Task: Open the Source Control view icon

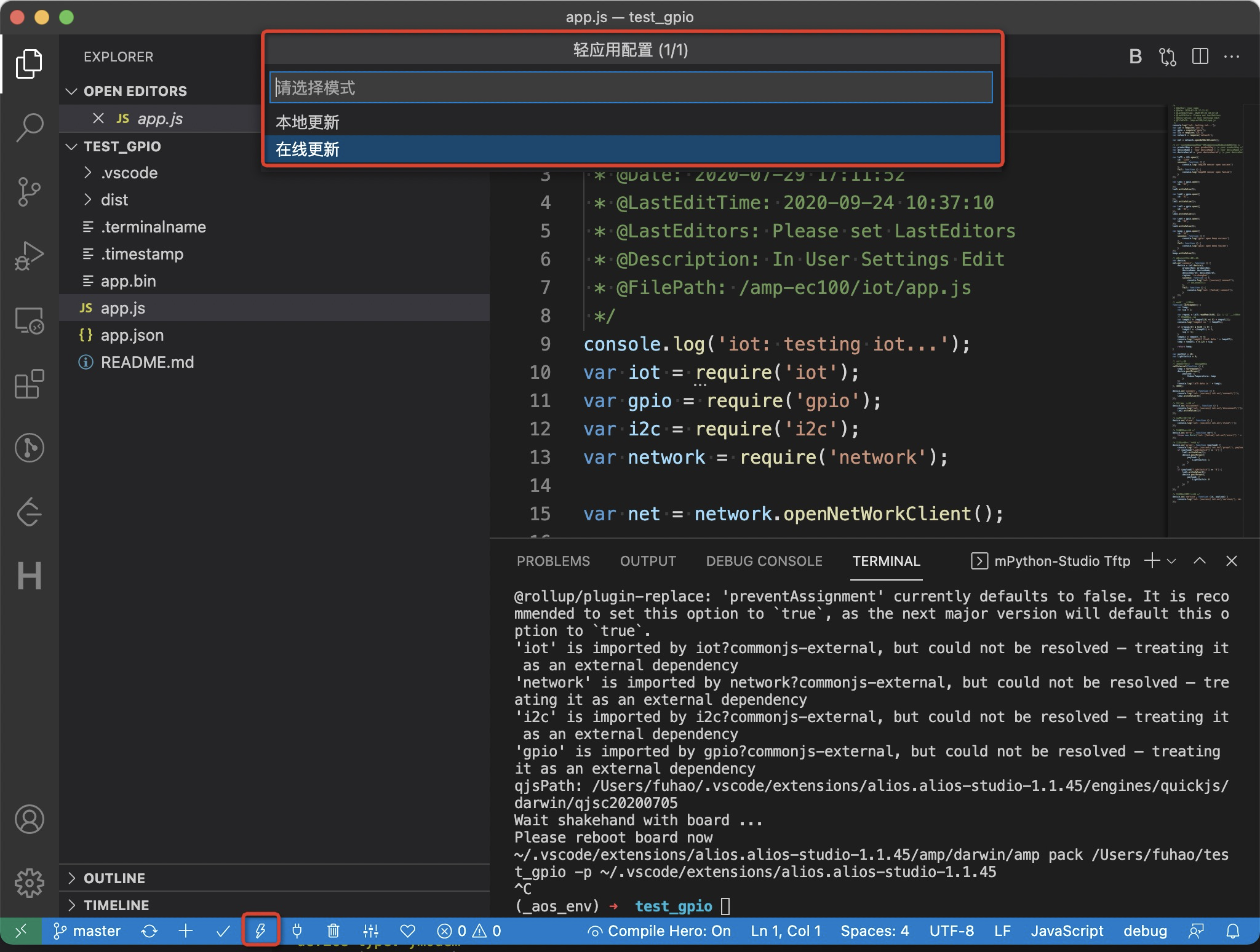Action: pyautogui.click(x=29, y=191)
